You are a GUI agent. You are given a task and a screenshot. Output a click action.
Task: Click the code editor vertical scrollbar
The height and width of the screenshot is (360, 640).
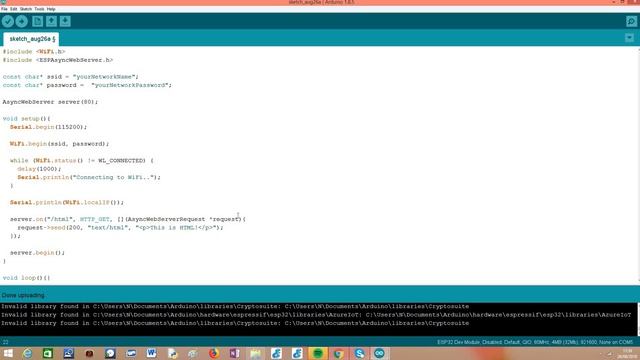638,165
